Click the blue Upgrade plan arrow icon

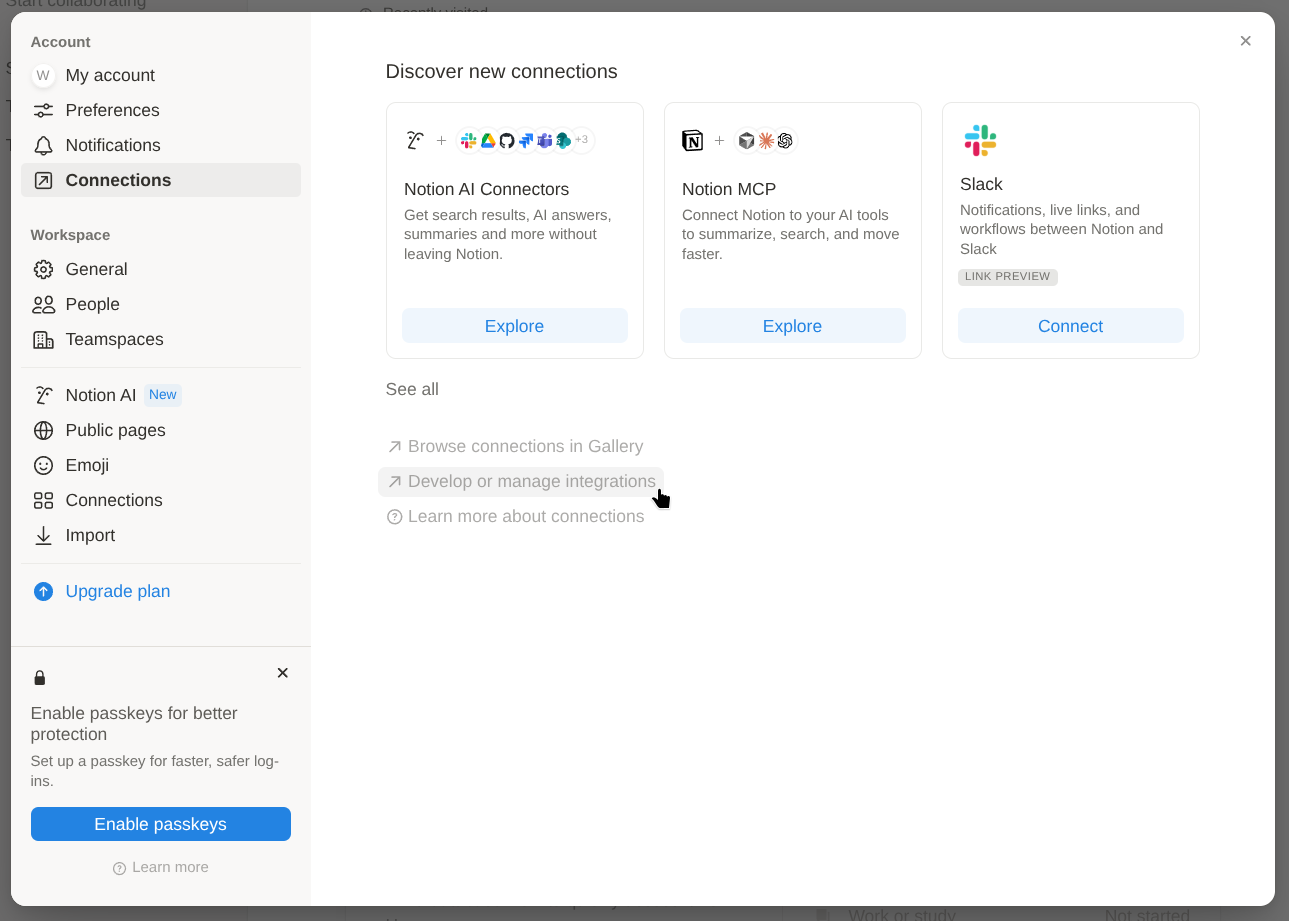coord(43,592)
